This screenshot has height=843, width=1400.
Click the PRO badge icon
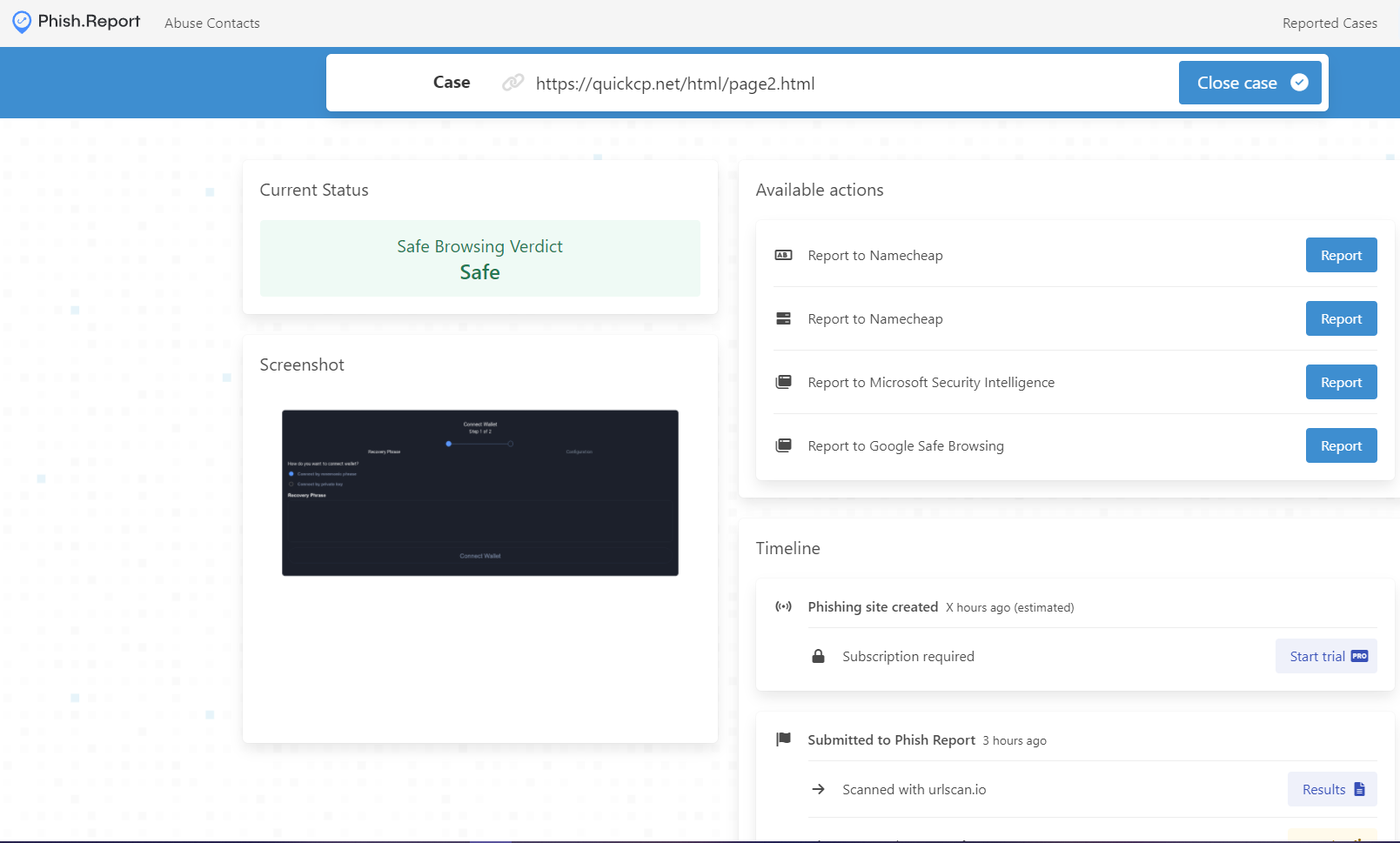pos(1359,656)
